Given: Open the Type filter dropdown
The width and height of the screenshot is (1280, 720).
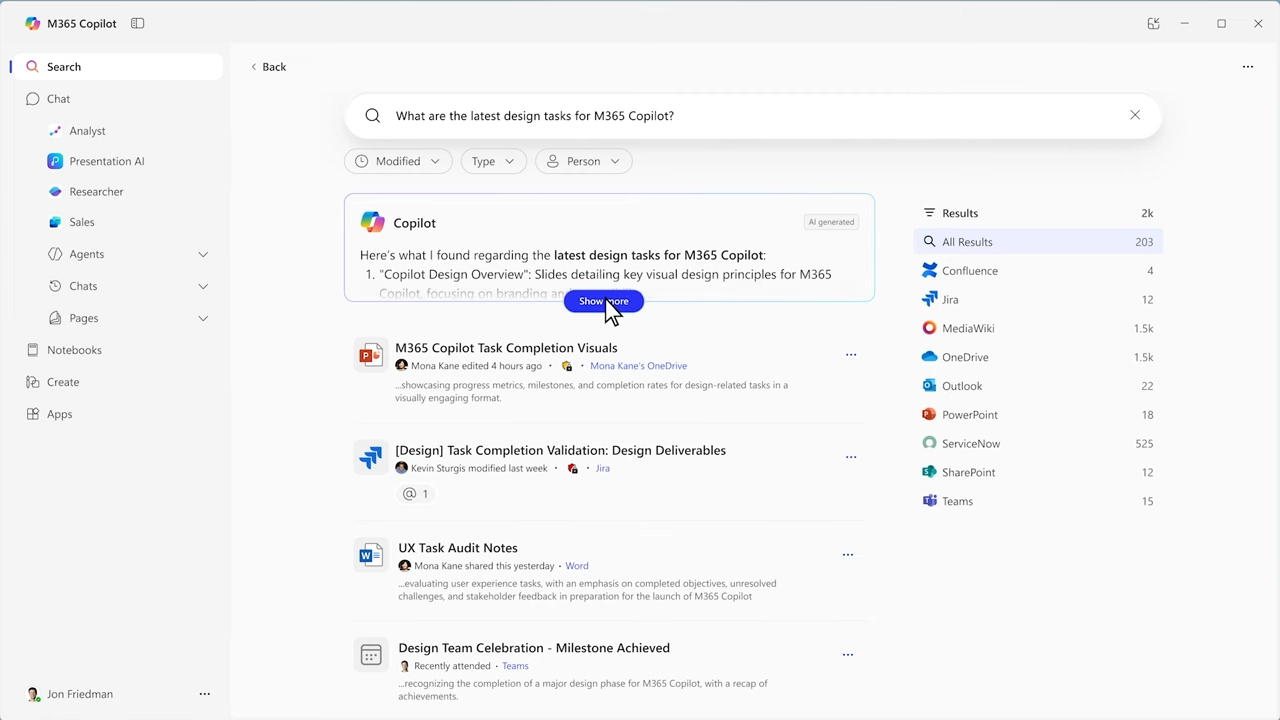Looking at the screenshot, I should pyautogui.click(x=493, y=161).
